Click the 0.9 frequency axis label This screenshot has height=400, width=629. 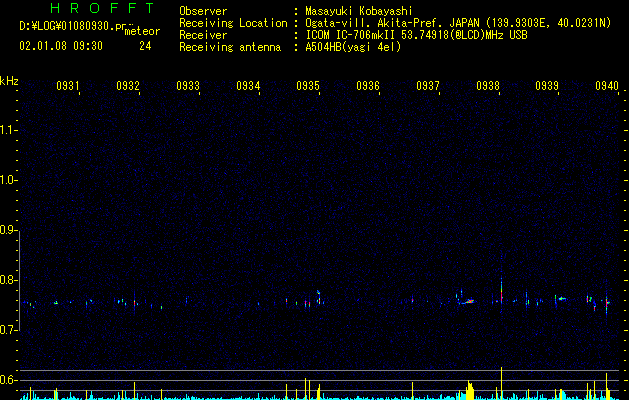[8, 230]
